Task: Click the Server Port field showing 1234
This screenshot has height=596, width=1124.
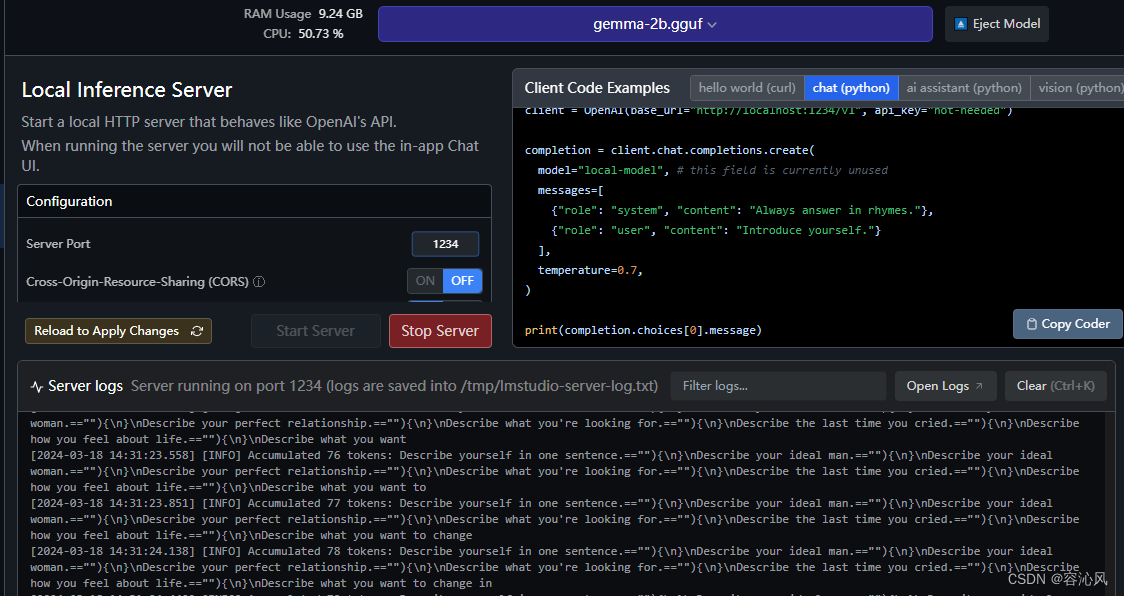Action: (x=445, y=244)
